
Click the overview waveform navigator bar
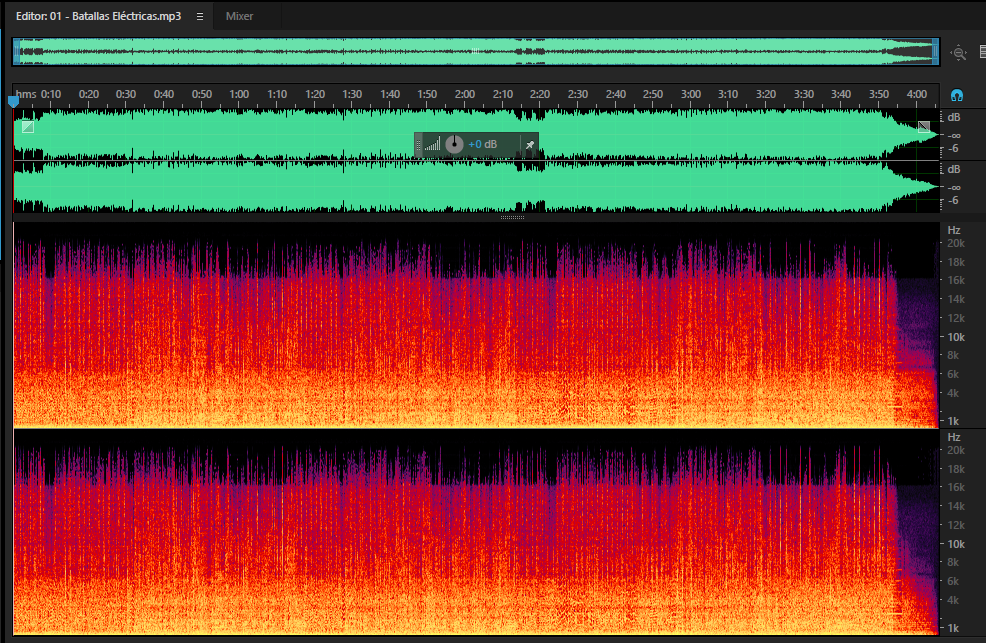476,52
